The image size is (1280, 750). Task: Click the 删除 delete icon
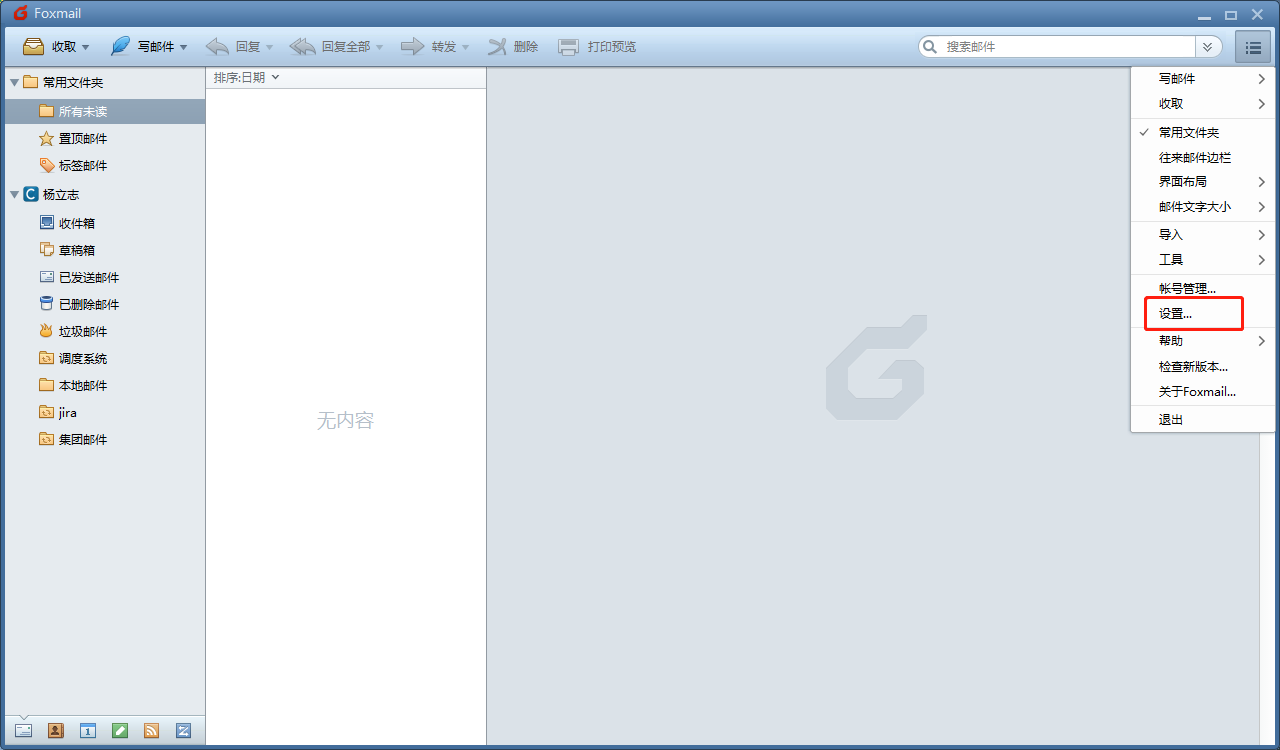(x=498, y=46)
